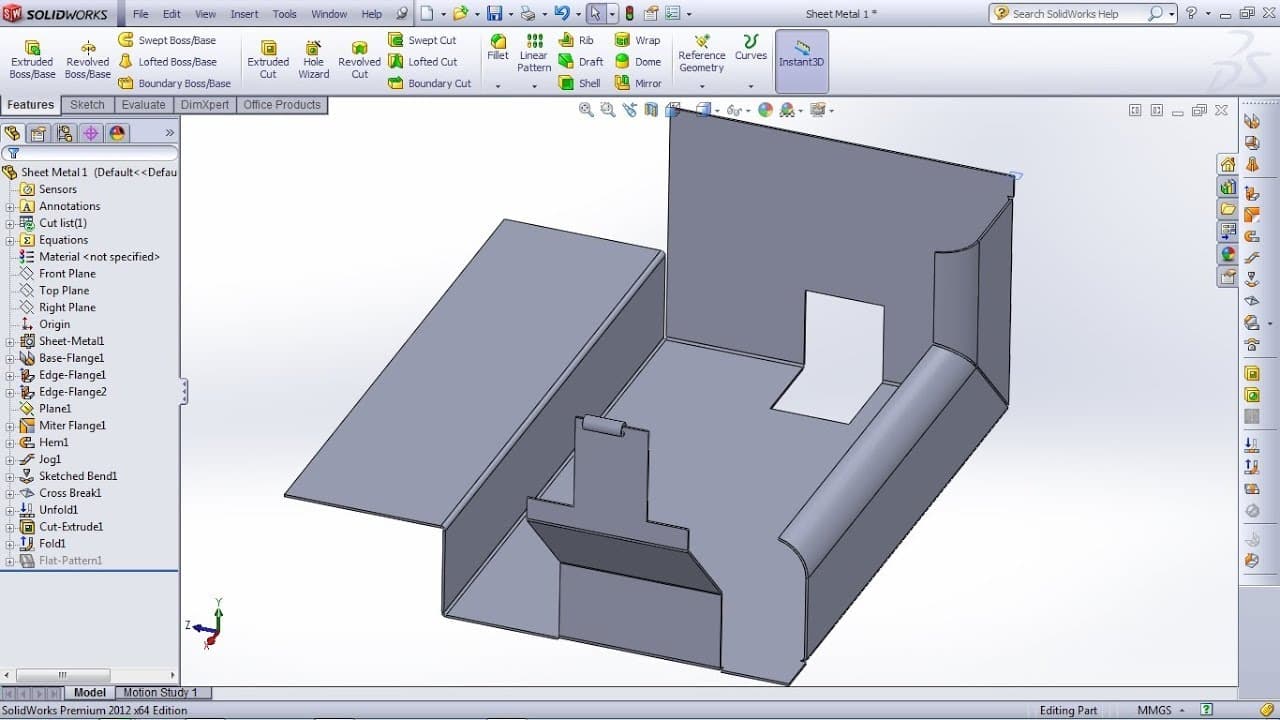
Task: Click the Cross-Break tool in right toolbar
Action: (x=1252, y=301)
